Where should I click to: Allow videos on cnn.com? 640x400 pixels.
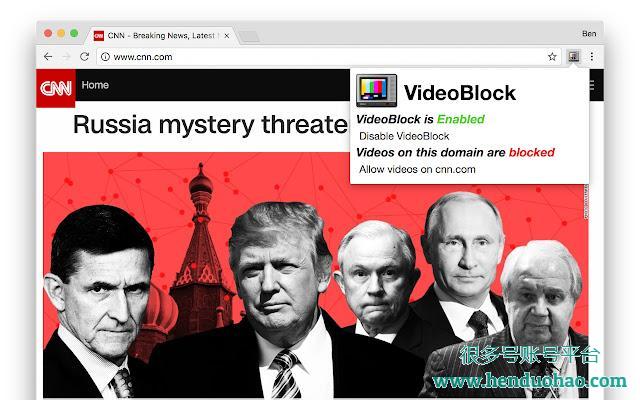click(x=417, y=169)
